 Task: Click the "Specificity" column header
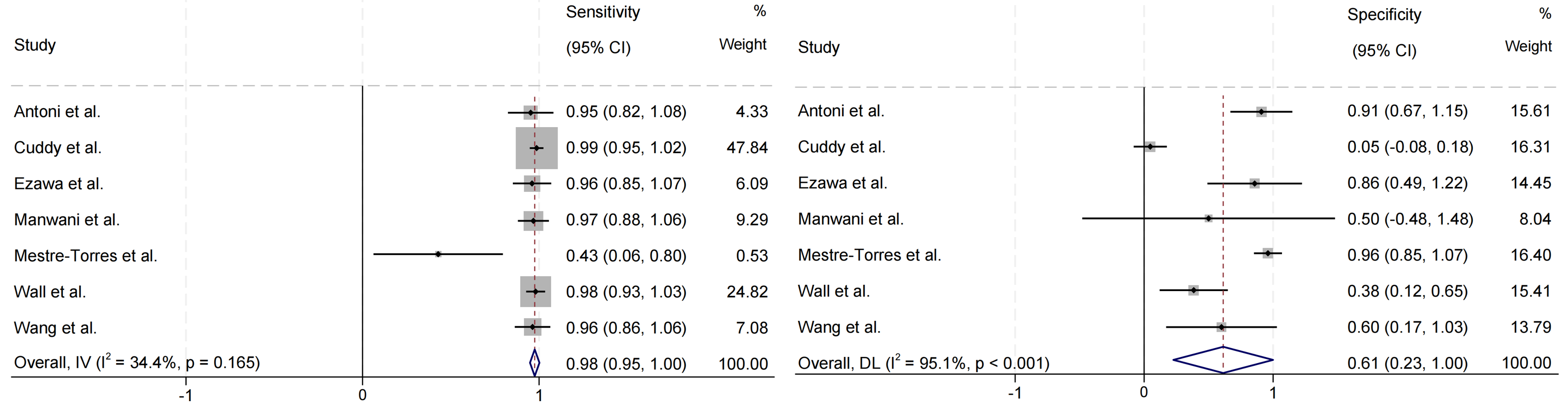(x=1383, y=14)
